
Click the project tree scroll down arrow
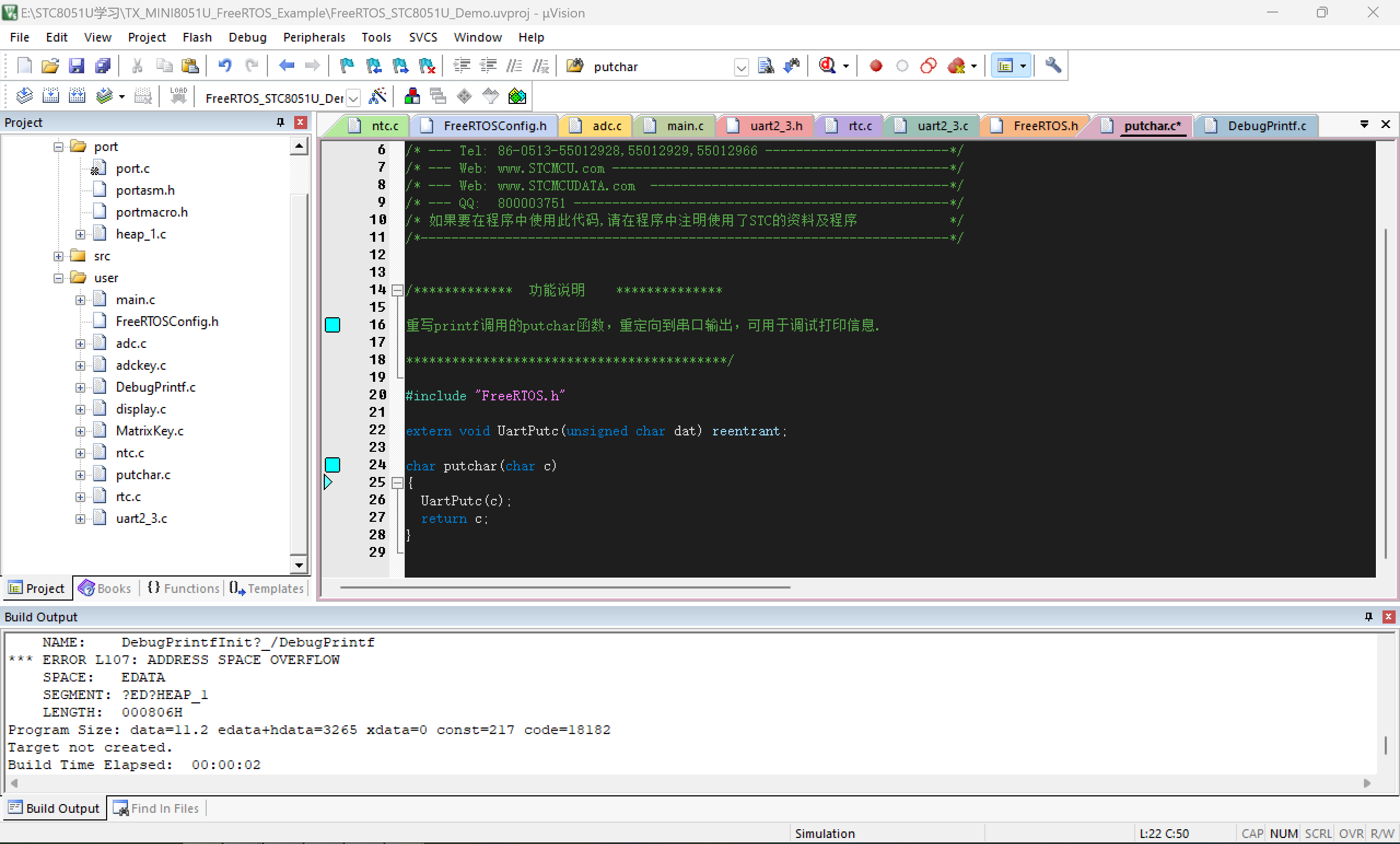click(x=299, y=566)
